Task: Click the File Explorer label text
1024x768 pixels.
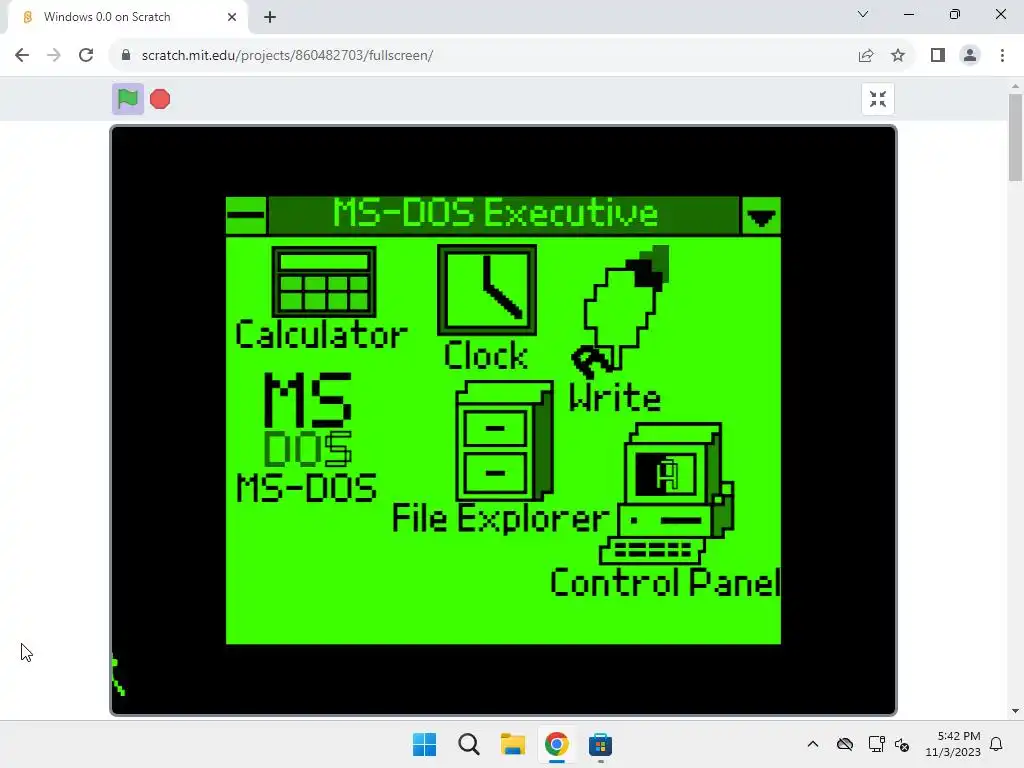Action: [x=500, y=519]
